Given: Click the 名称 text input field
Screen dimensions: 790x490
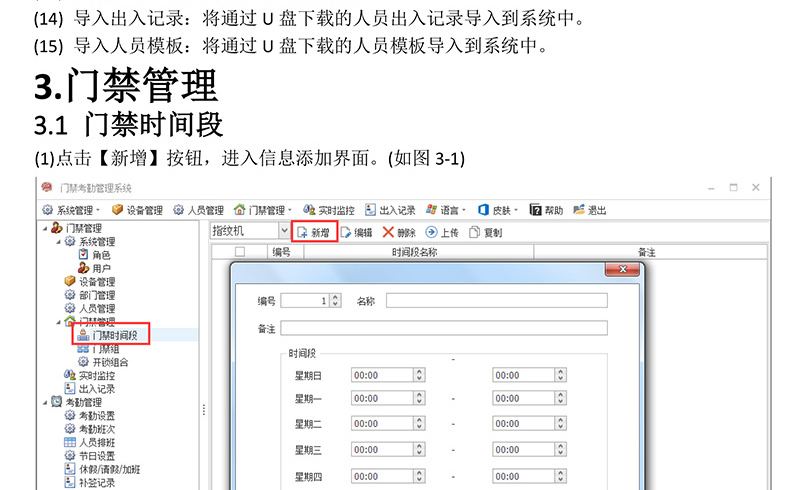Looking at the screenshot, I should coord(496,300).
